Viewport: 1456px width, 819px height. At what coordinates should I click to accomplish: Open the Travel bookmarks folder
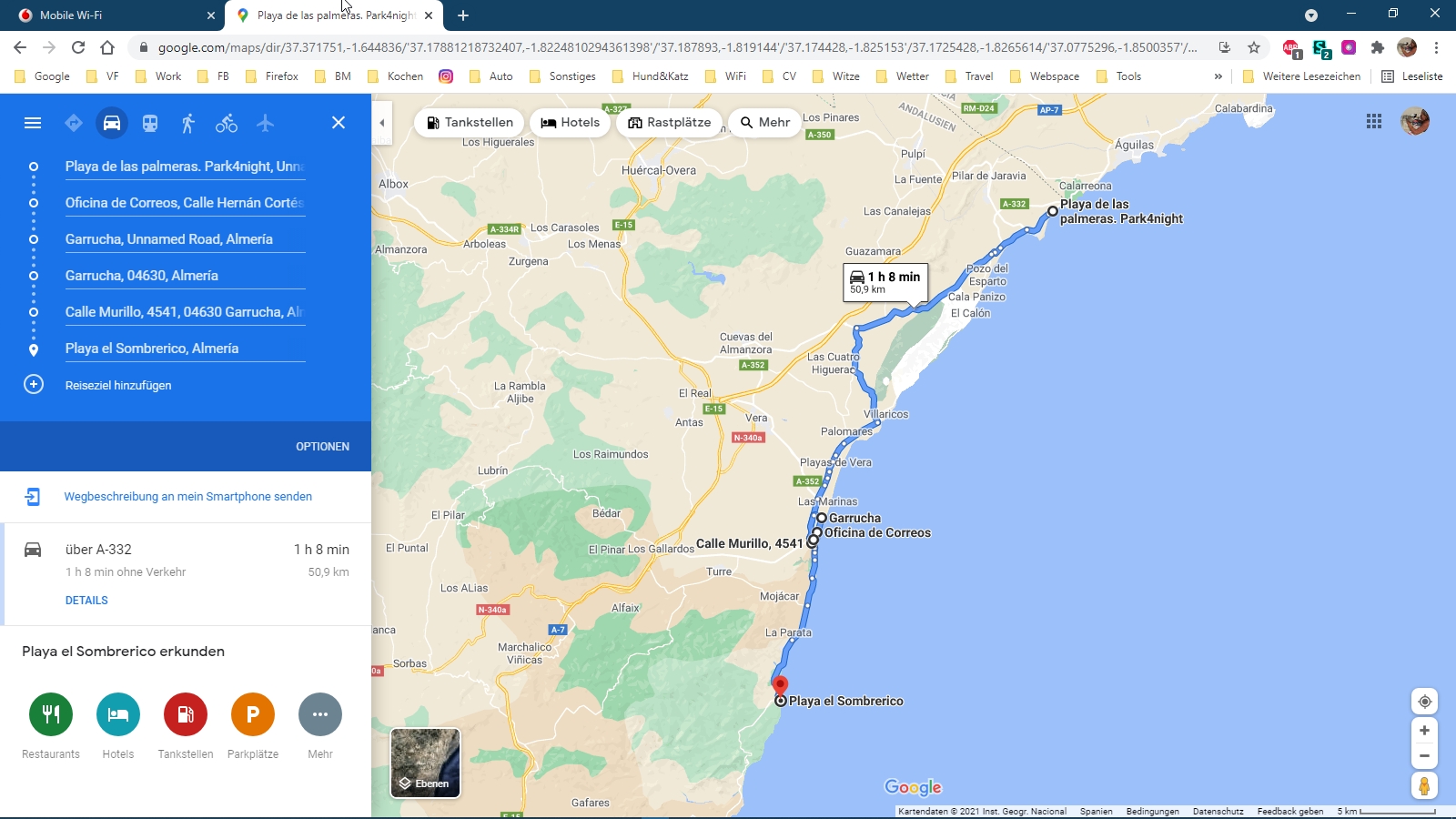tap(969, 76)
